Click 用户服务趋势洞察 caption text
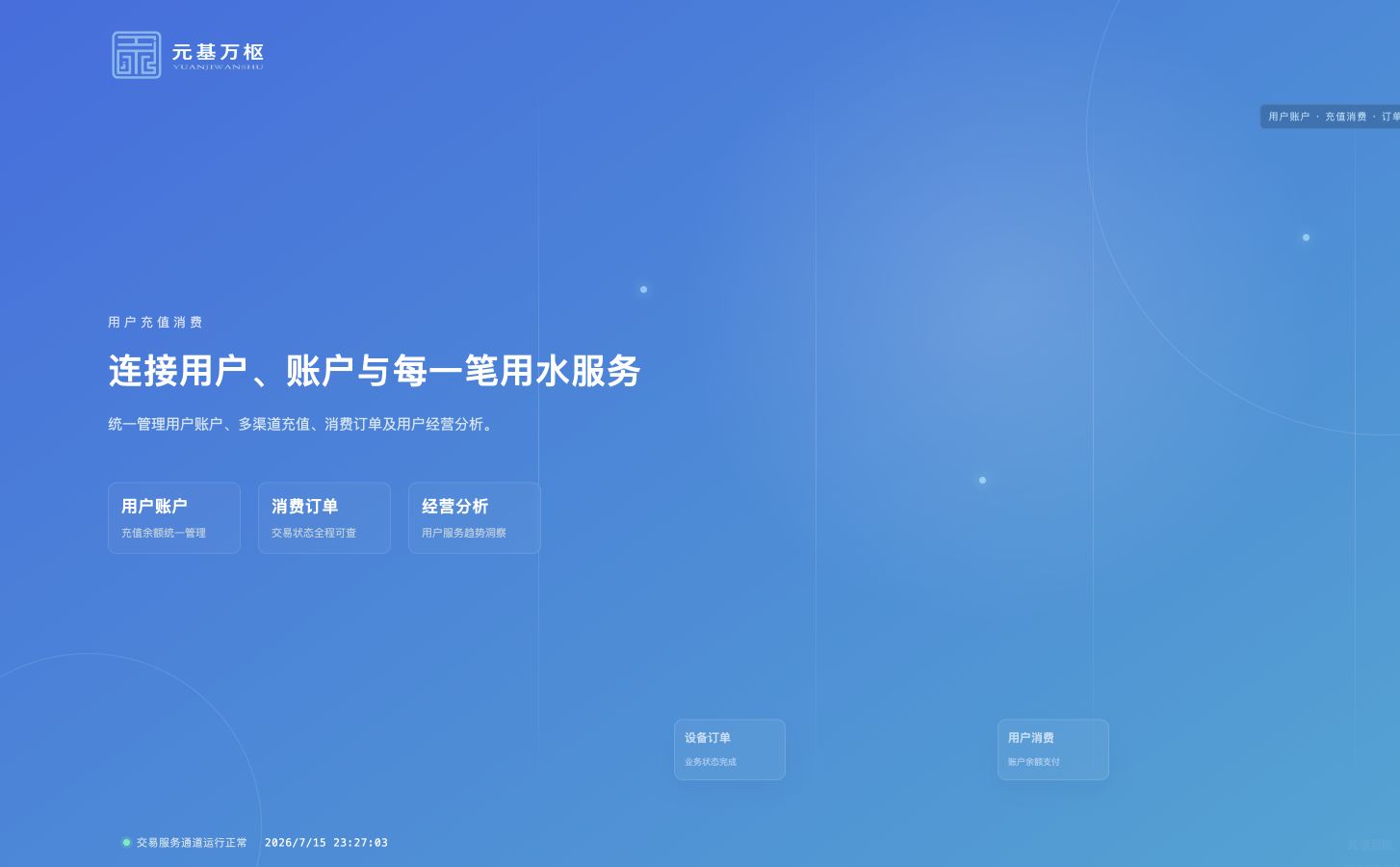The image size is (1400, 867). [x=464, y=533]
